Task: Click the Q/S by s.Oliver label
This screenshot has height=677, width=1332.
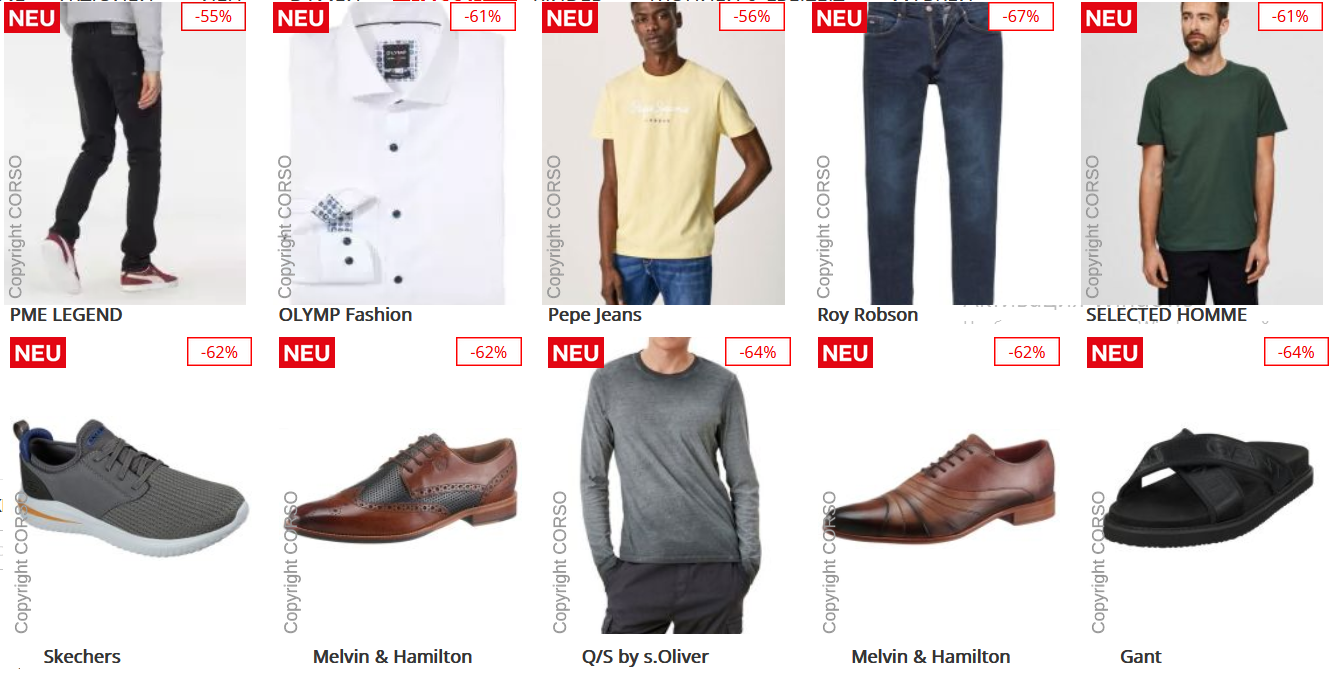Action: click(645, 657)
